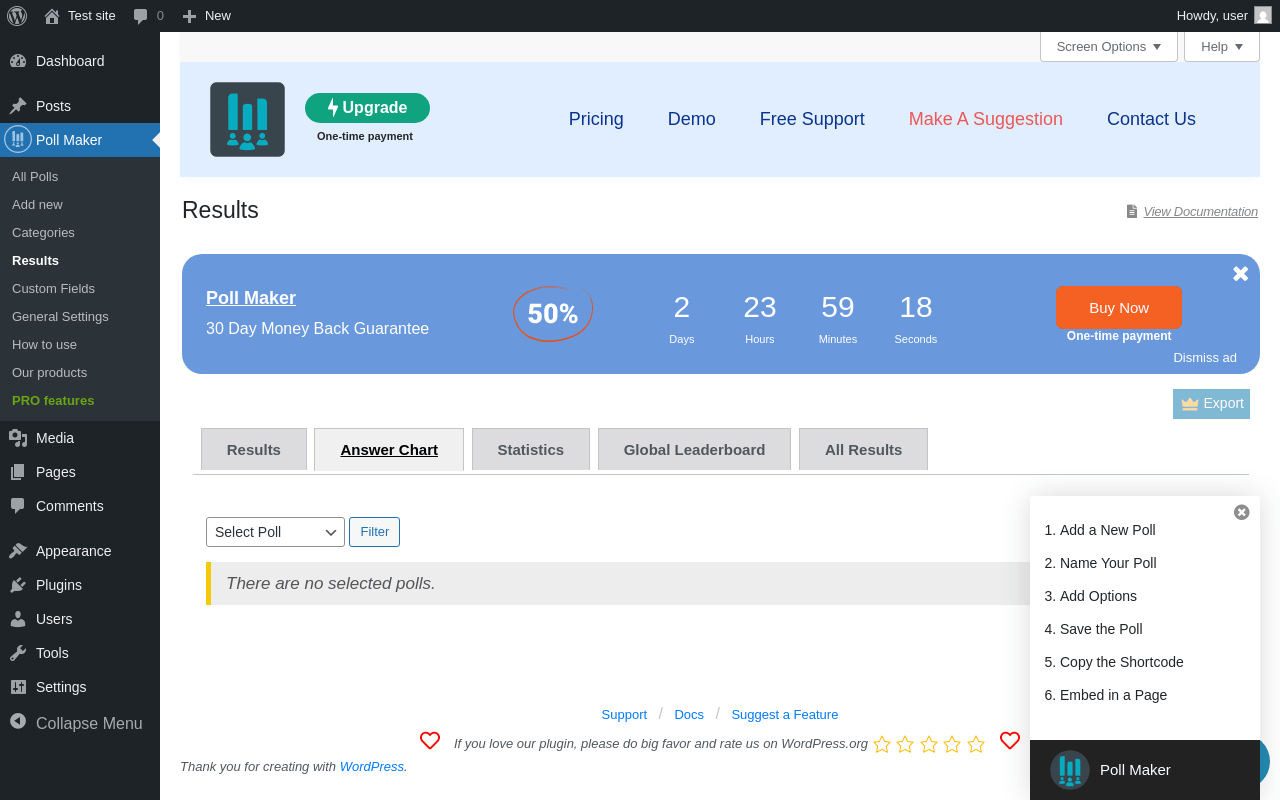Open the Media library menu
Image resolution: width=1280 pixels, height=800 pixels.
click(80, 438)
